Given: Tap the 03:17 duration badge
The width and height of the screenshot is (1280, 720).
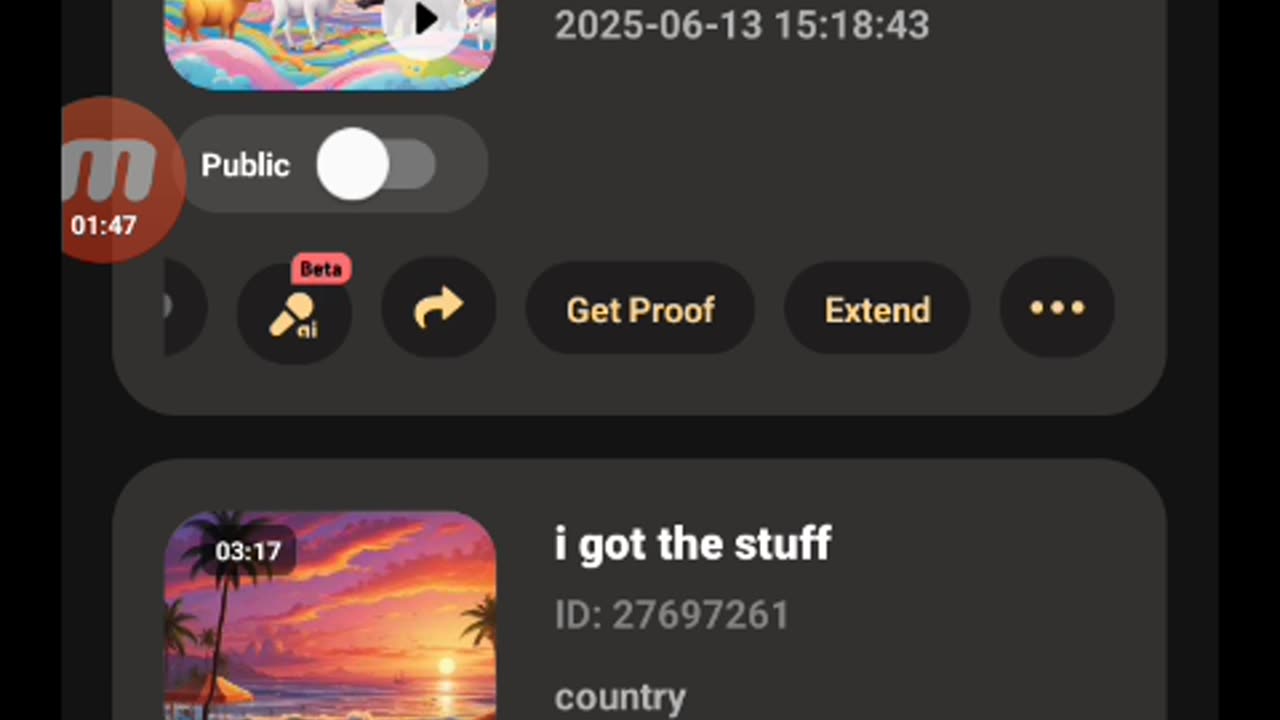Looking at the screenshot, I should click(x=249, y=551).
